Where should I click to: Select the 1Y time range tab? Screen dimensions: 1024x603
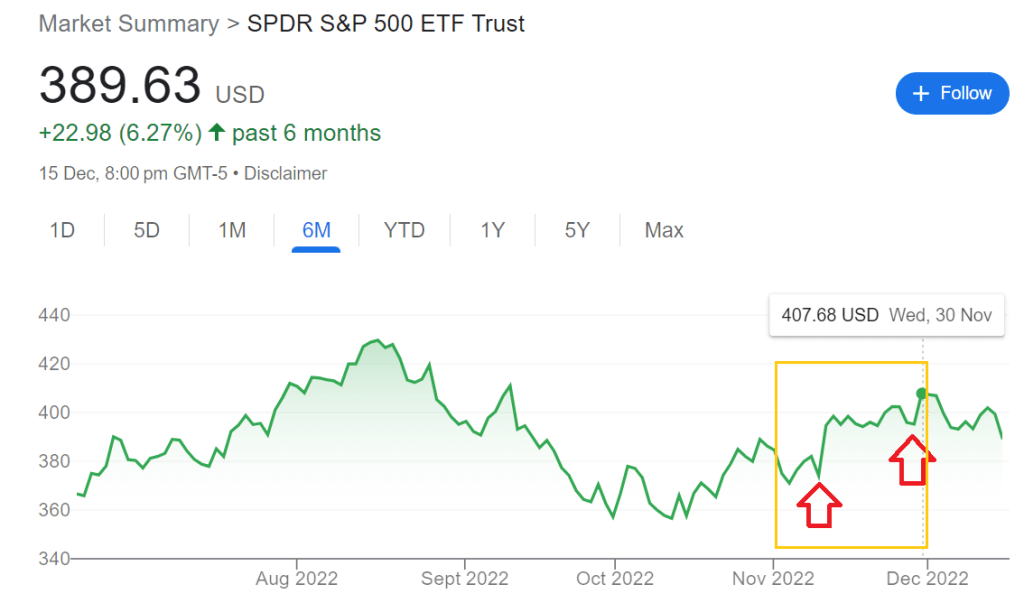point(492,231)
